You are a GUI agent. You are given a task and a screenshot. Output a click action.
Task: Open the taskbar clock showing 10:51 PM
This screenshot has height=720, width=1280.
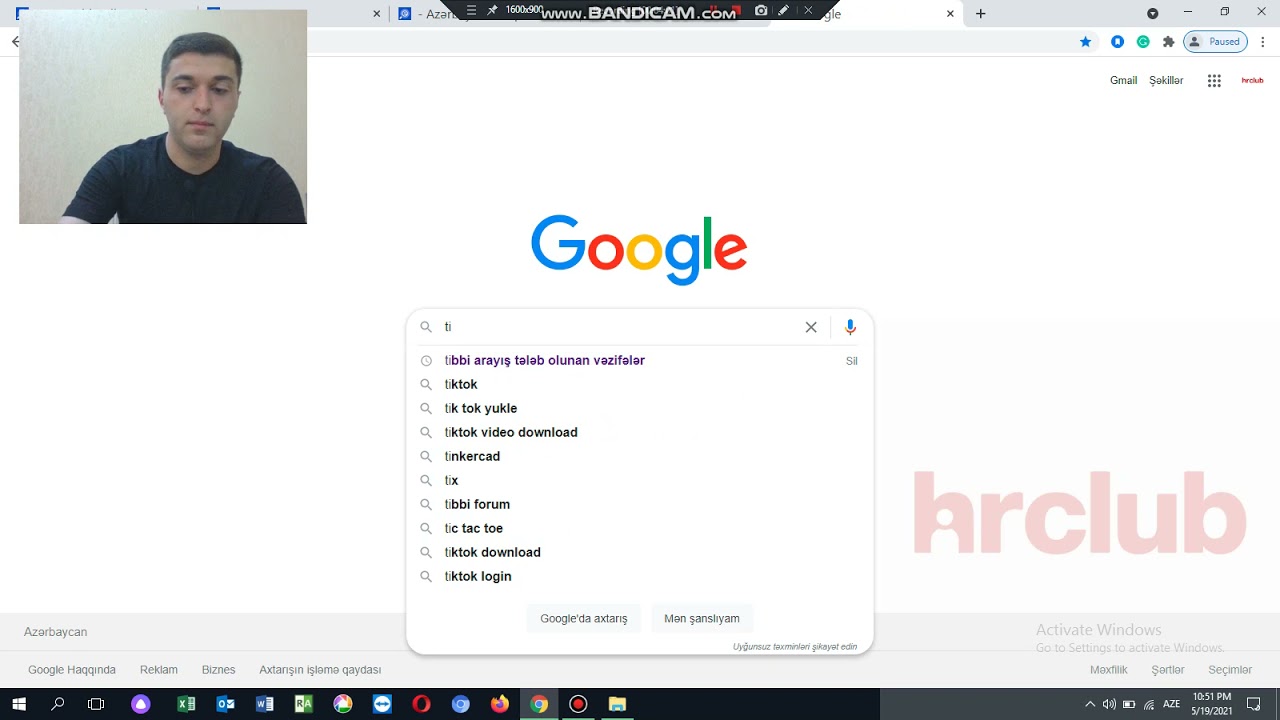pos(1212,704)
